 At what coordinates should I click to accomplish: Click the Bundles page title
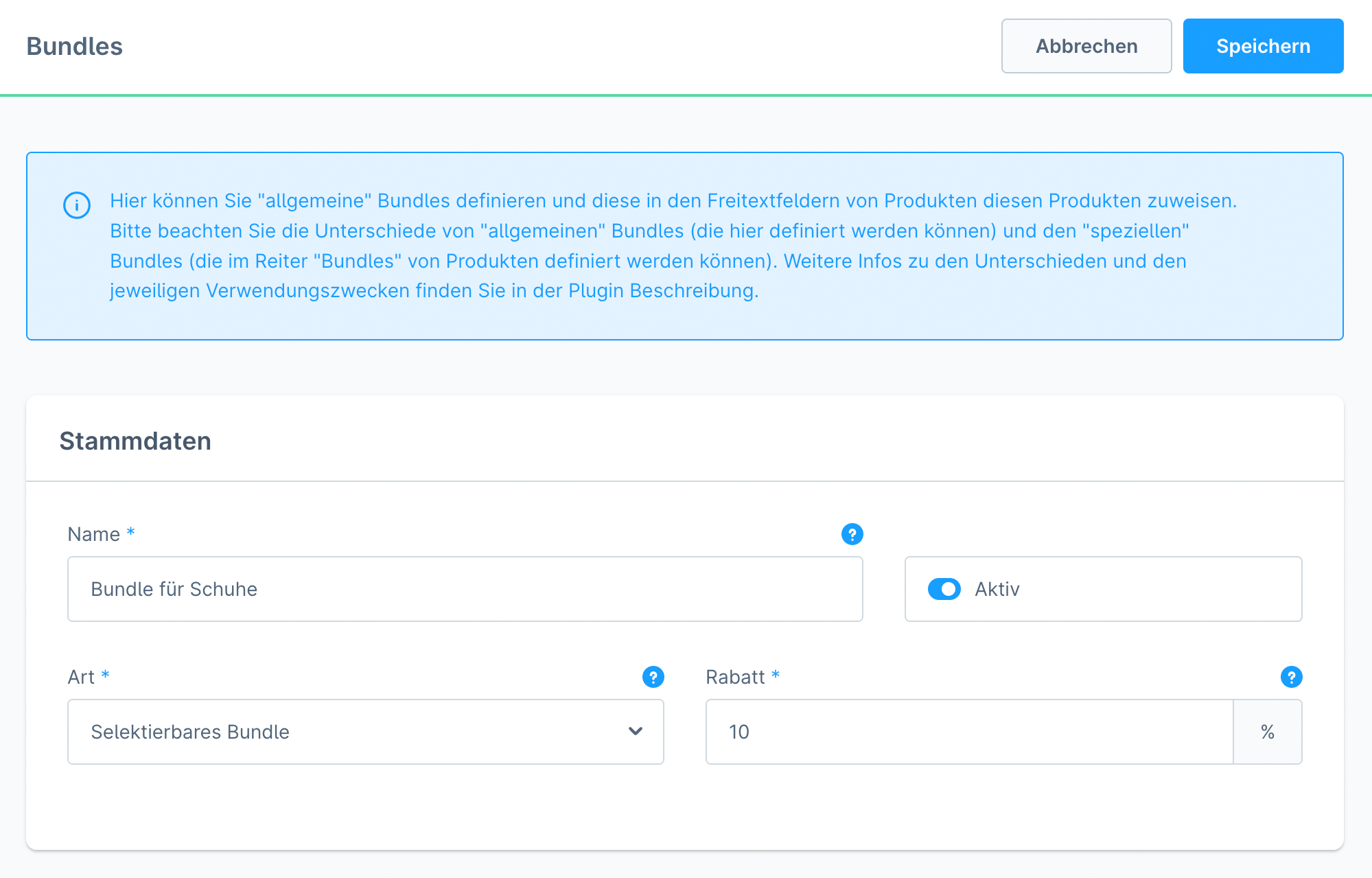coord(74,46)
